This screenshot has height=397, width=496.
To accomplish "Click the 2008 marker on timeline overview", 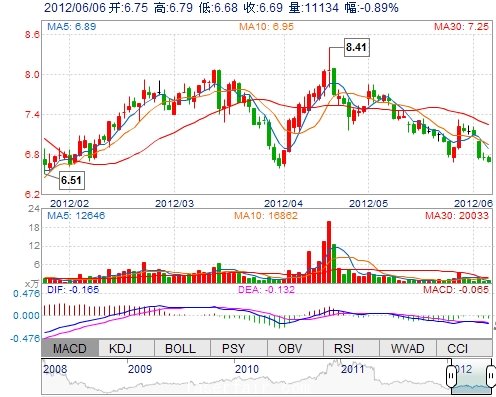I will [55, 369].
